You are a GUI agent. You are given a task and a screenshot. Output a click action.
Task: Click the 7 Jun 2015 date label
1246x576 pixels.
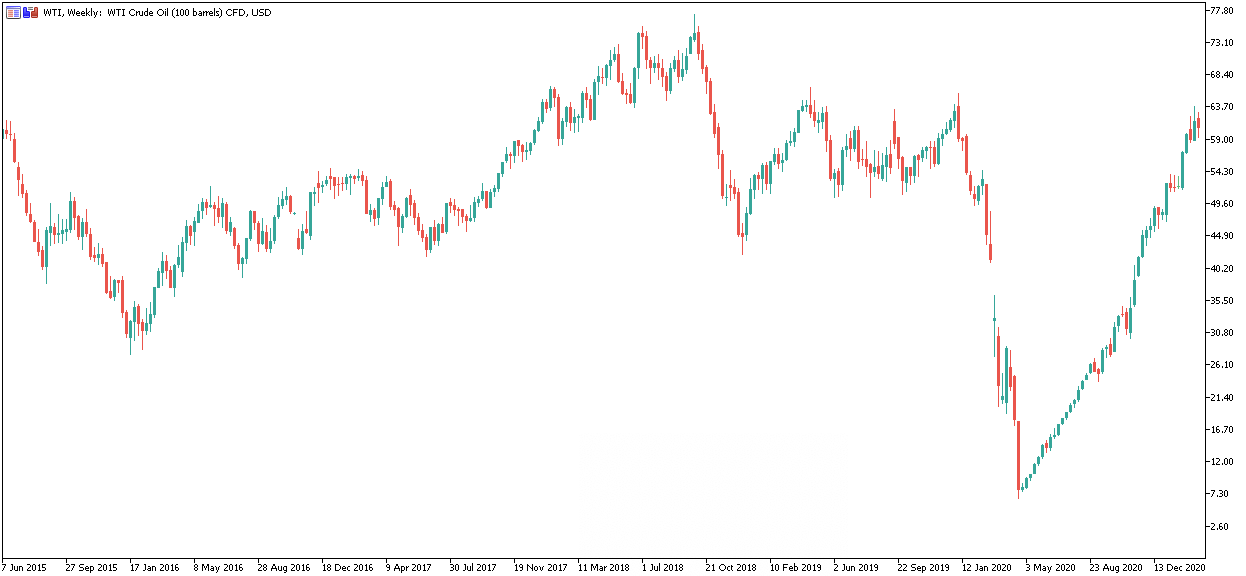click(25, 567)
